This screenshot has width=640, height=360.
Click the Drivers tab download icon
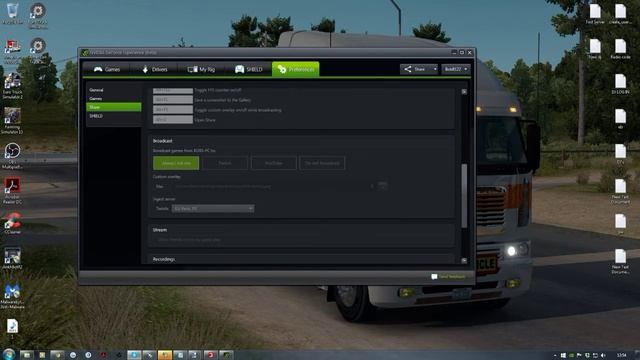[x=145, y=69]
